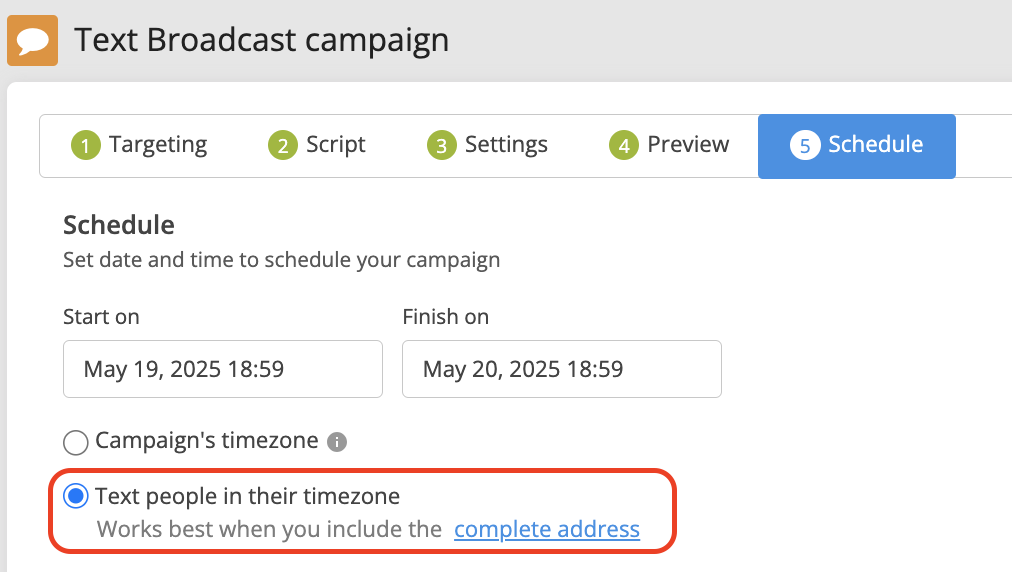Click the green step 2 circle icon
1012x572 pixels.
point(283,145)
